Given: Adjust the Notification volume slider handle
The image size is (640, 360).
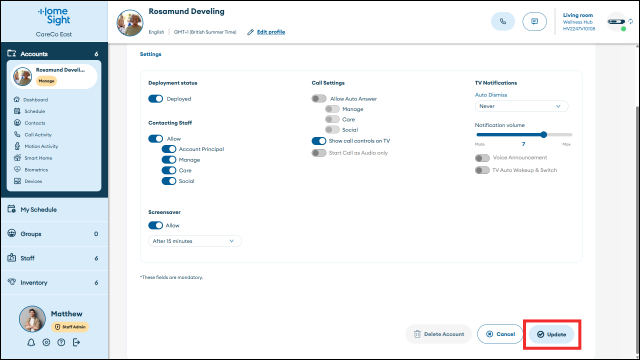Looking at the screenshot, I should click(544, 135).
